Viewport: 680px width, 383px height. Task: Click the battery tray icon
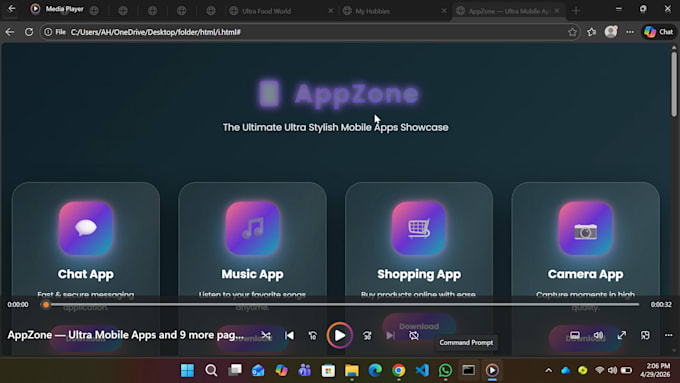[x=626, y=370]
